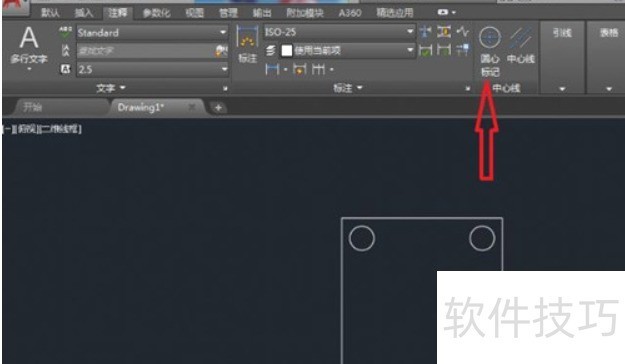Image resolution: width=625 pixels, height=364 pixels.
Task: Select the Continue dimension tool
Action: click(318, 69)
